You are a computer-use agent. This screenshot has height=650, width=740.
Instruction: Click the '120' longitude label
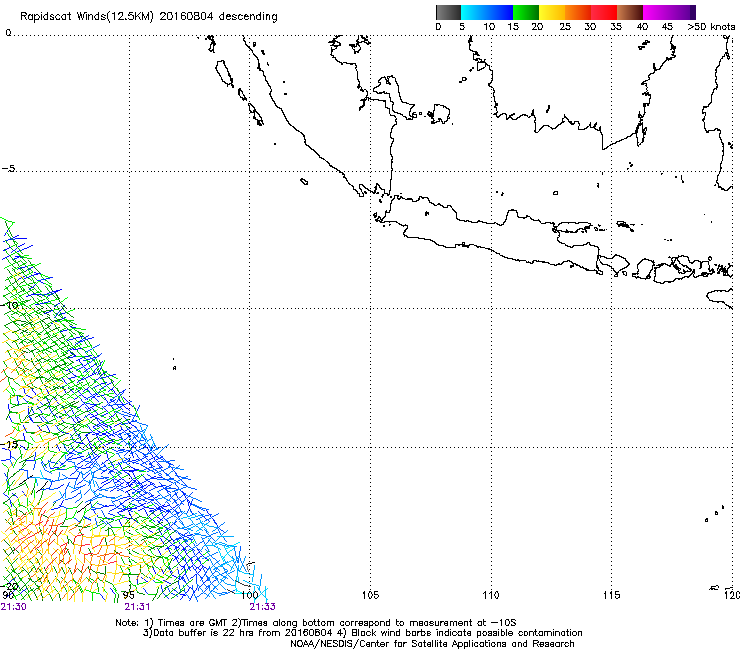pos(731,595)
